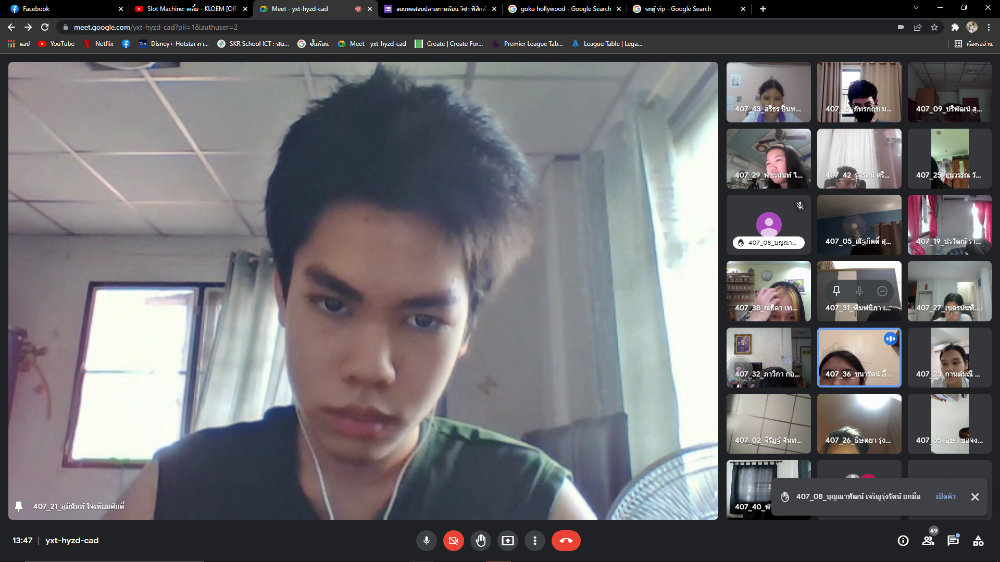Open the meeting details info icon
The width and height of the screenshot is (1000, 562).
point(903,540)
